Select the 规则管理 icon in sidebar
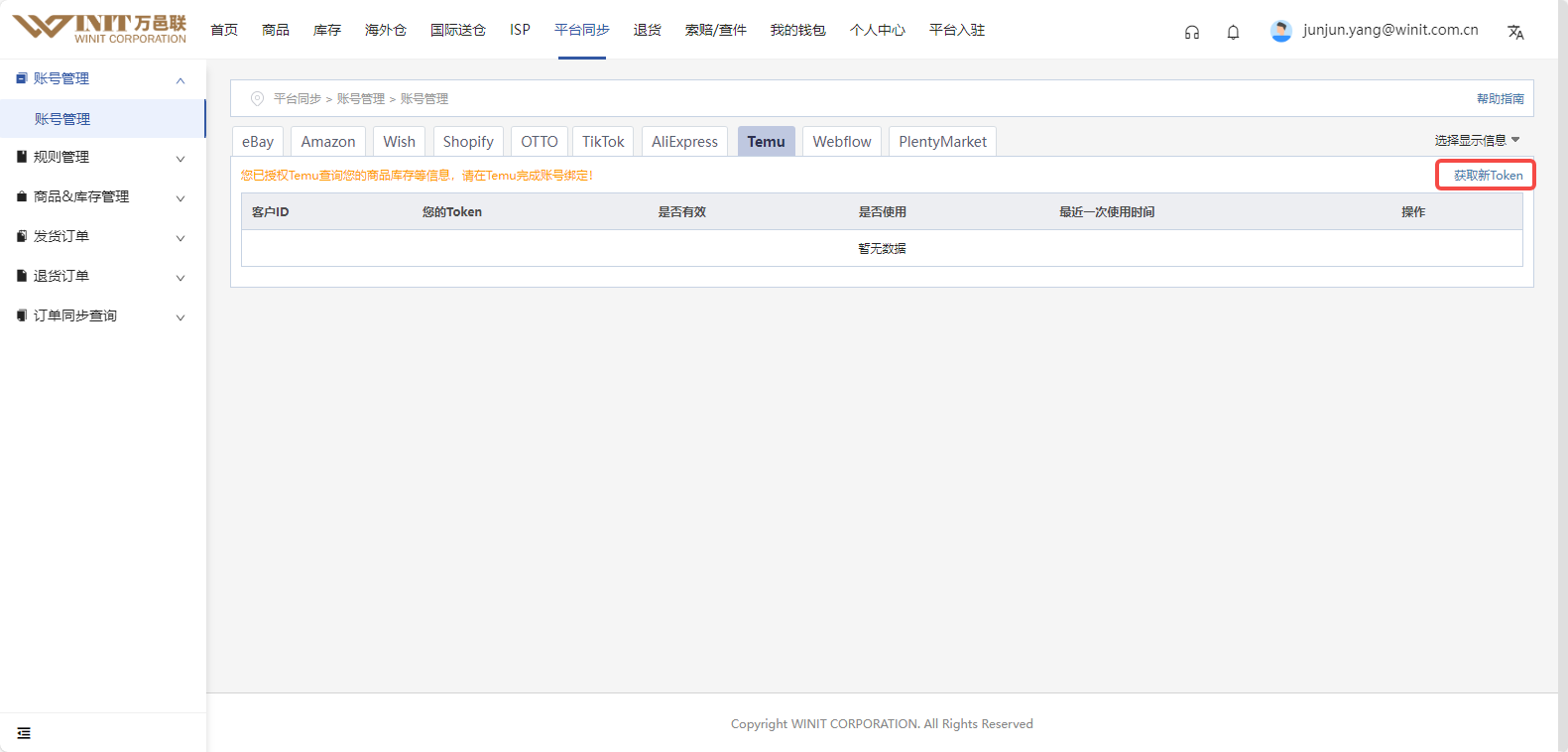Image resolution: width=1568 pixels, height=752 pixels. pyautogui.click(x=22, y=157)
